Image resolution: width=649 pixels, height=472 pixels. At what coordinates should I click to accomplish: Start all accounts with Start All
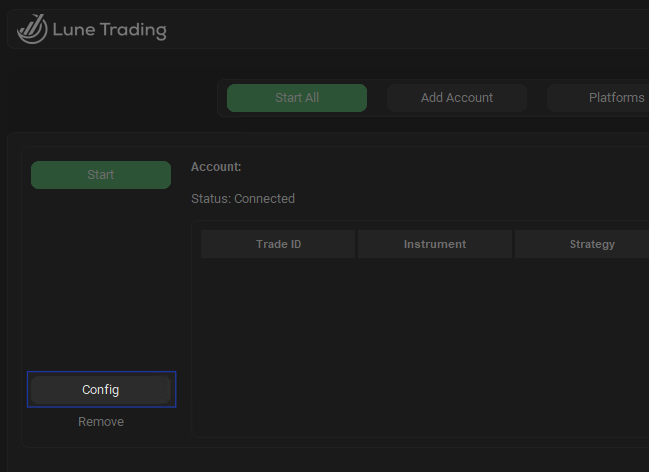pos(297,98)
